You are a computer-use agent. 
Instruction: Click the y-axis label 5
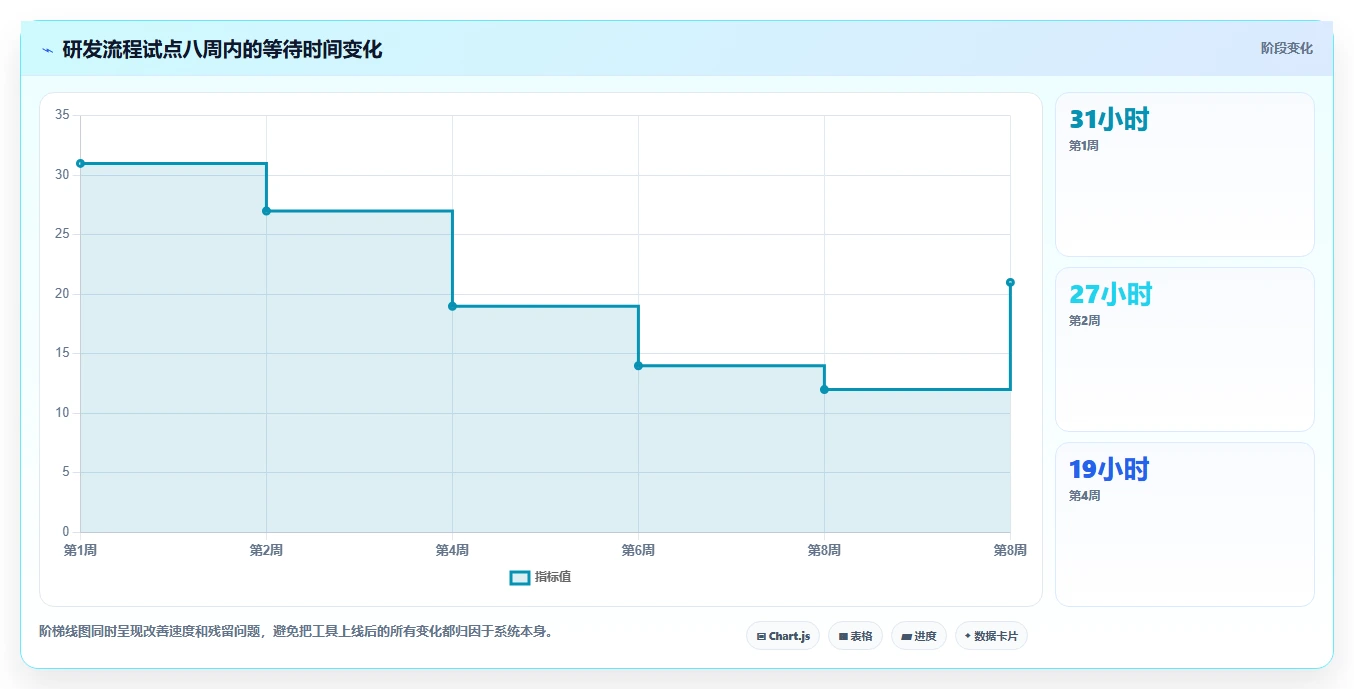(66, 472)
